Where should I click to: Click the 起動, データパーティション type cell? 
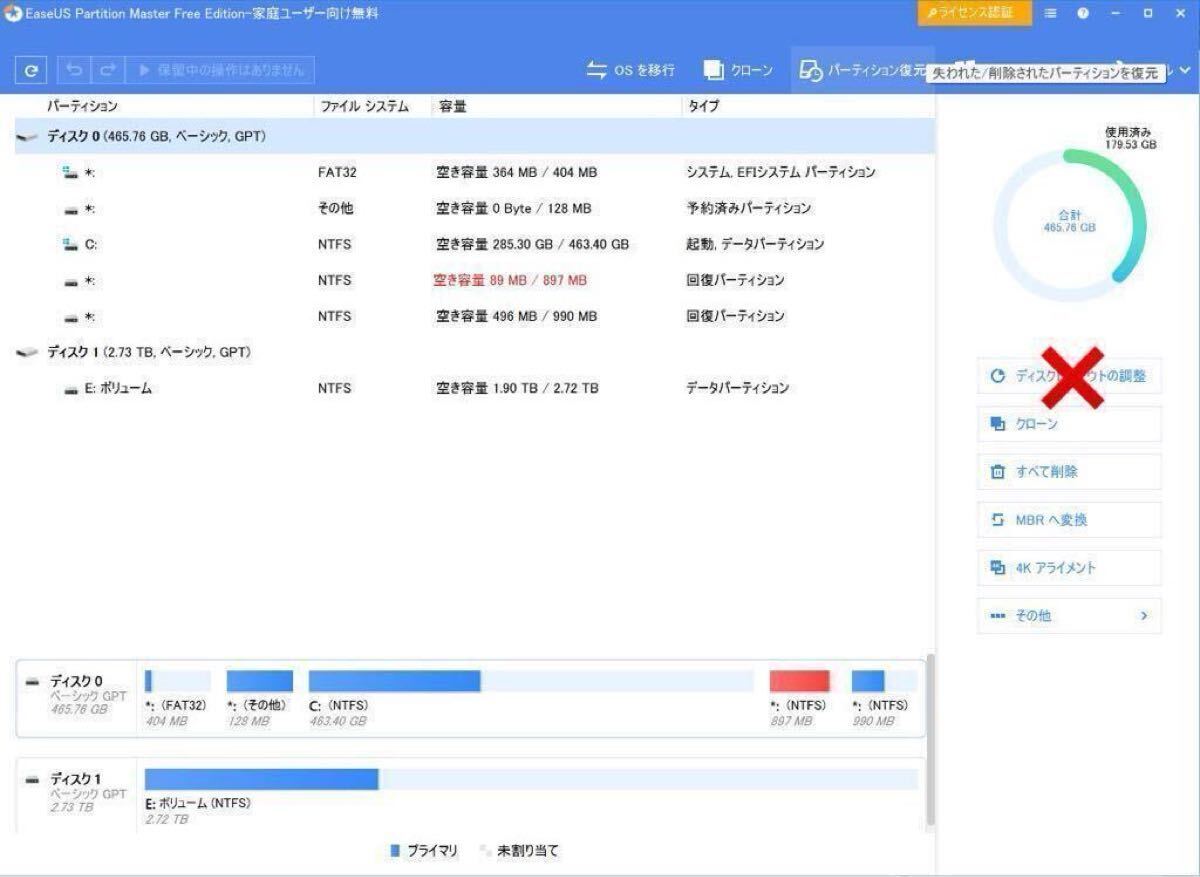[755, 244]
